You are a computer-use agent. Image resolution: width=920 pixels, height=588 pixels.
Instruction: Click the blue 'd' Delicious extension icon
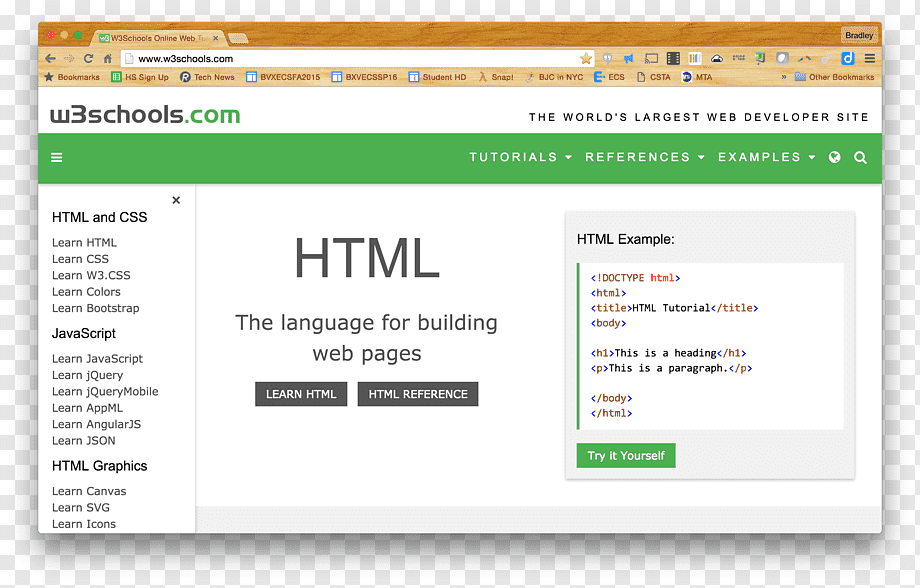pos(849,57)
